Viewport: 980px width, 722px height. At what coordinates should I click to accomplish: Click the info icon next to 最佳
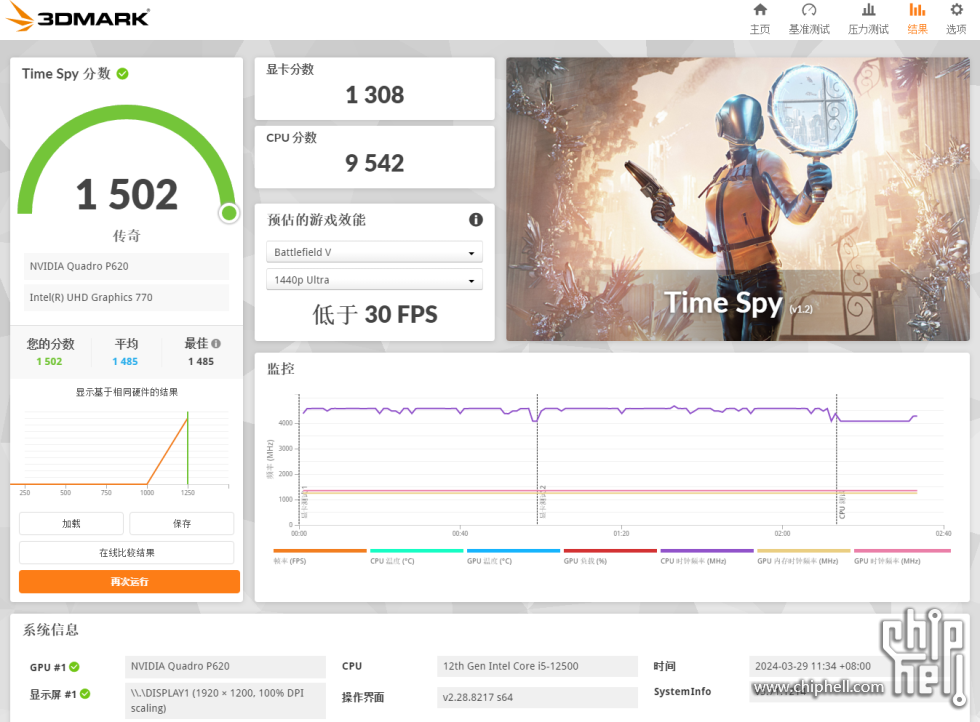click(x=216, y=343)
